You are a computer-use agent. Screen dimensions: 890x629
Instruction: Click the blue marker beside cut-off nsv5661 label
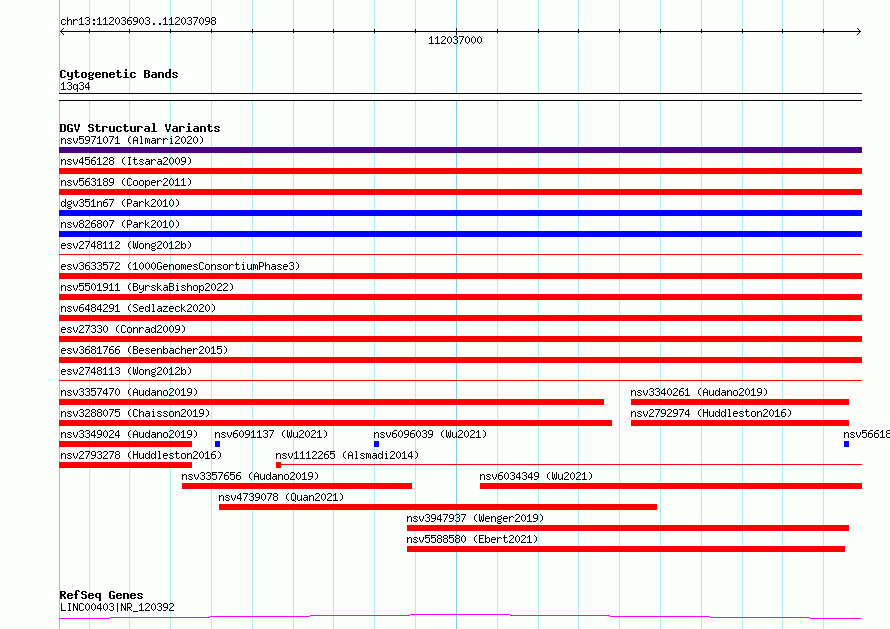846,444
